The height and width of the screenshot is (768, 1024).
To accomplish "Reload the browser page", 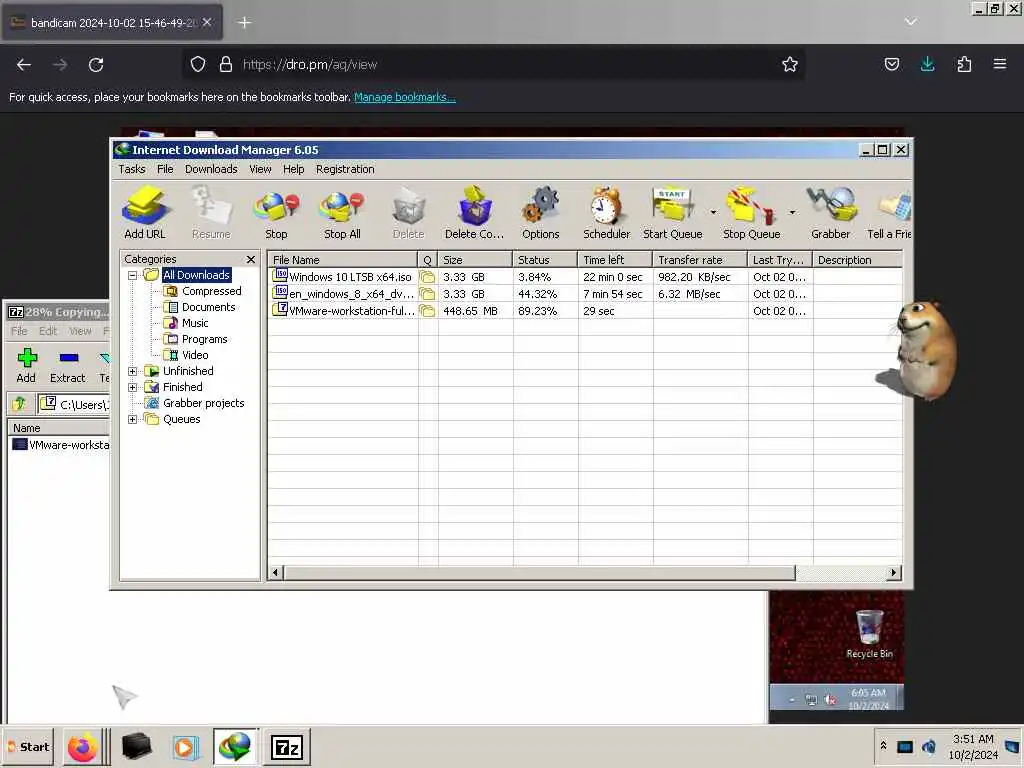I will tap(96, 65).
